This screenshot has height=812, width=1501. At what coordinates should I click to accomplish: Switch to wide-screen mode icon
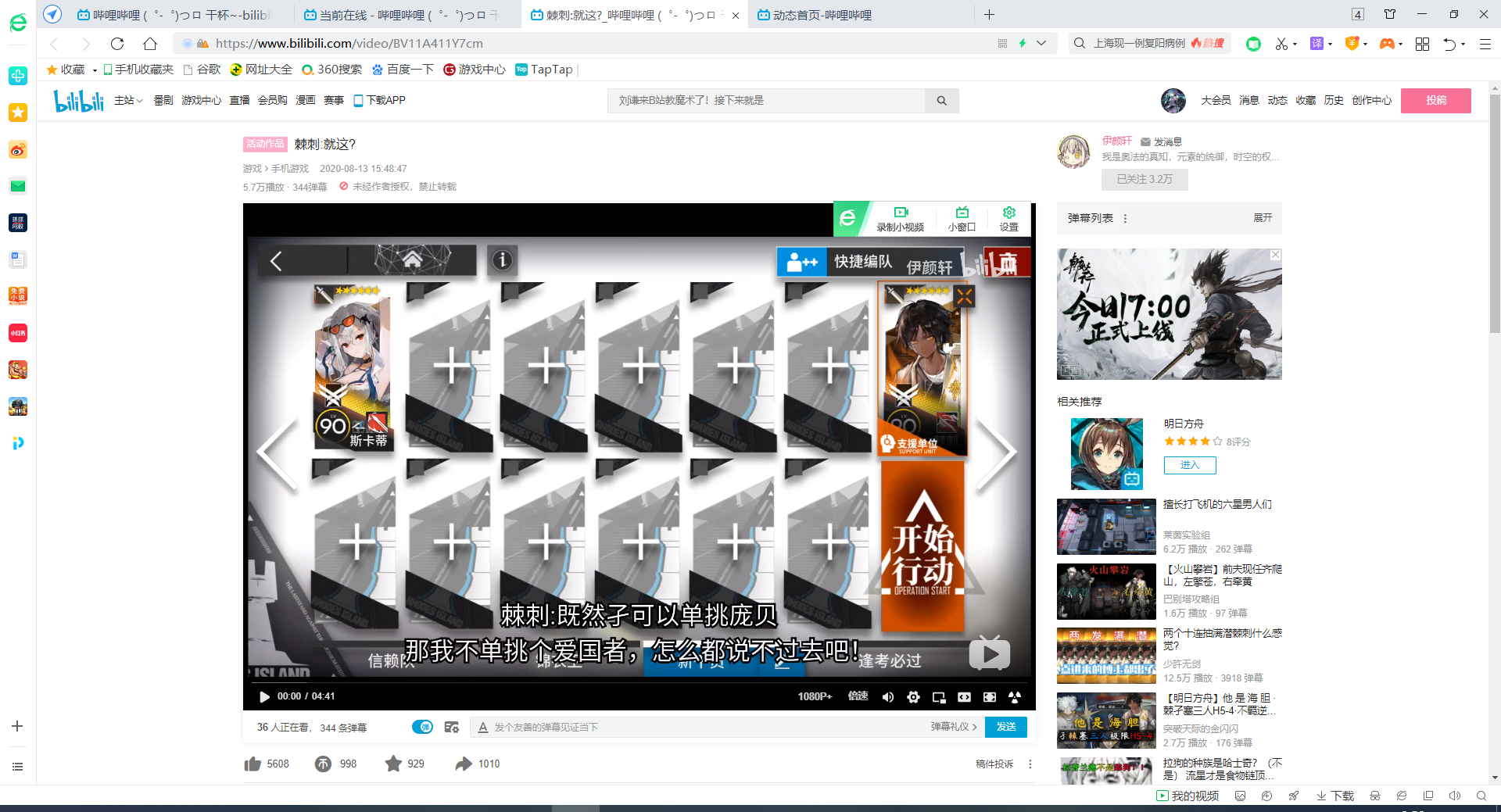(x=964, y=697)
